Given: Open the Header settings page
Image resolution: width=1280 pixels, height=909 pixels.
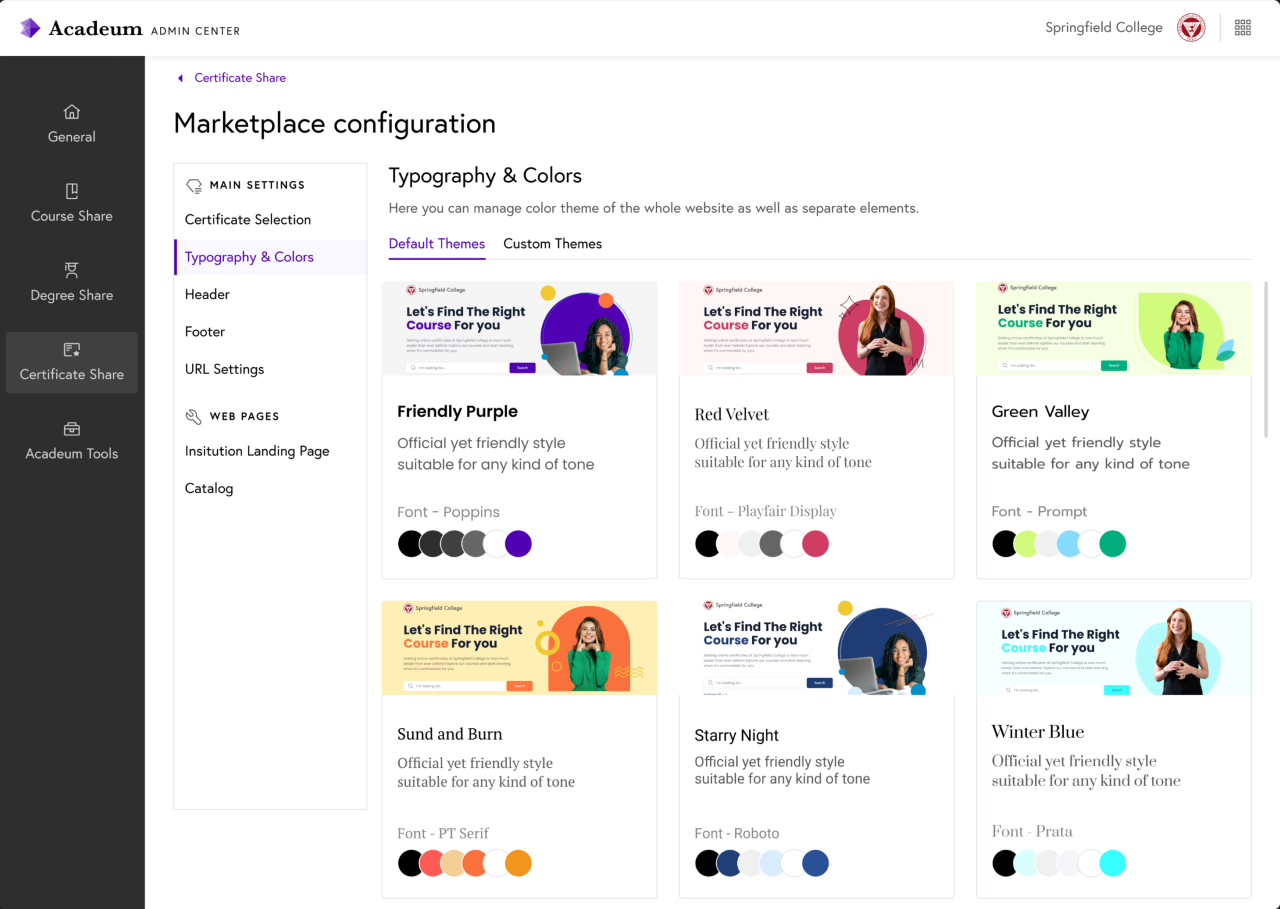Looking at the screenshot, I should pyautogui.click(x=207, y=294).
